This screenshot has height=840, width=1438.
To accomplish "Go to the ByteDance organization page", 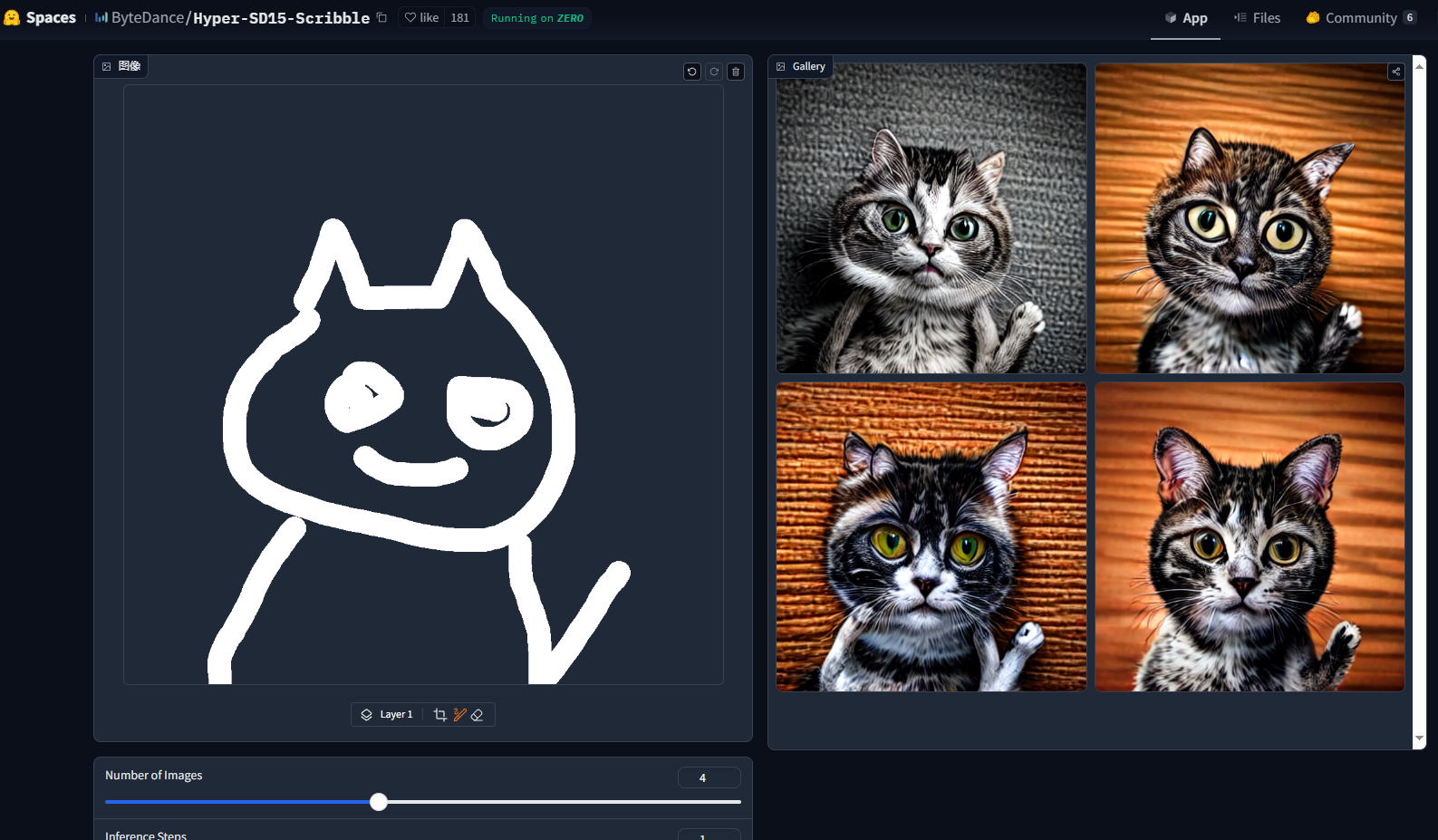I will (147, 18).
